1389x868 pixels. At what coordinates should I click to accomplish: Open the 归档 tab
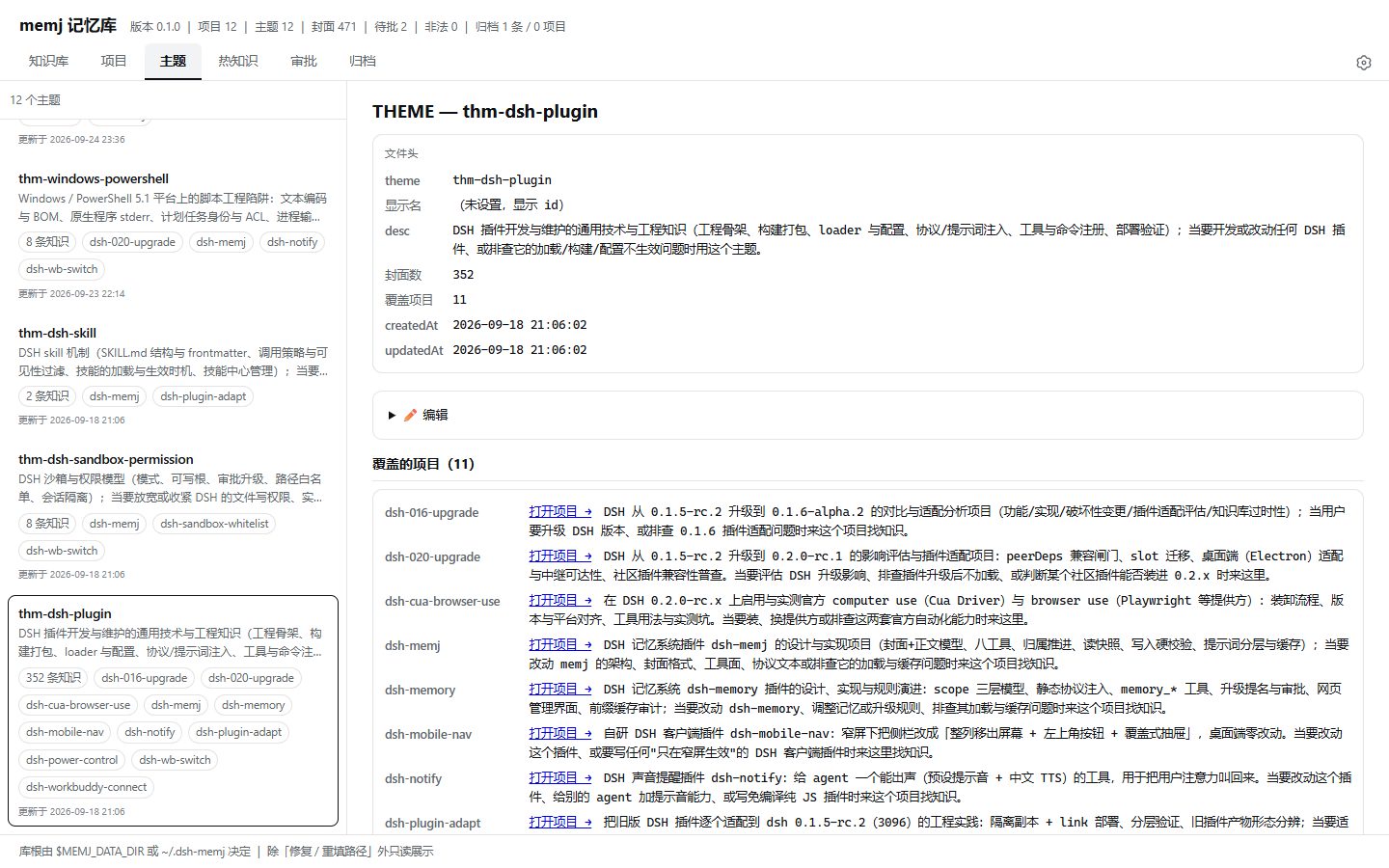tap(363, 61)
